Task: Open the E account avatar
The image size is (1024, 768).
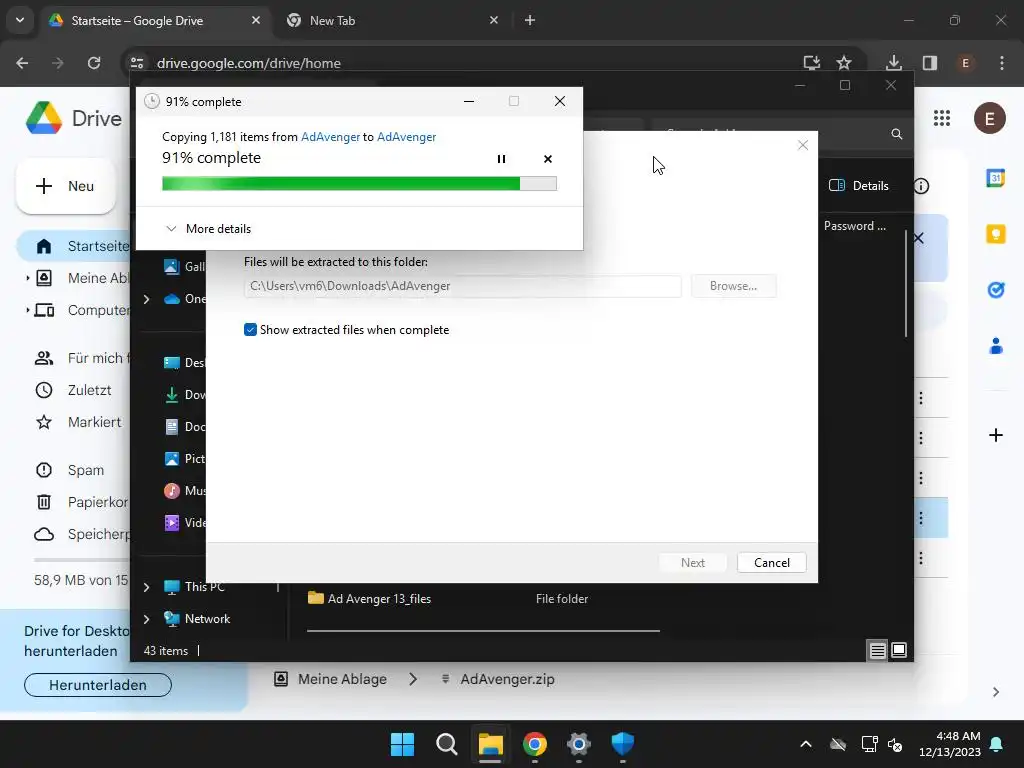Action: [x=989, y=118]
